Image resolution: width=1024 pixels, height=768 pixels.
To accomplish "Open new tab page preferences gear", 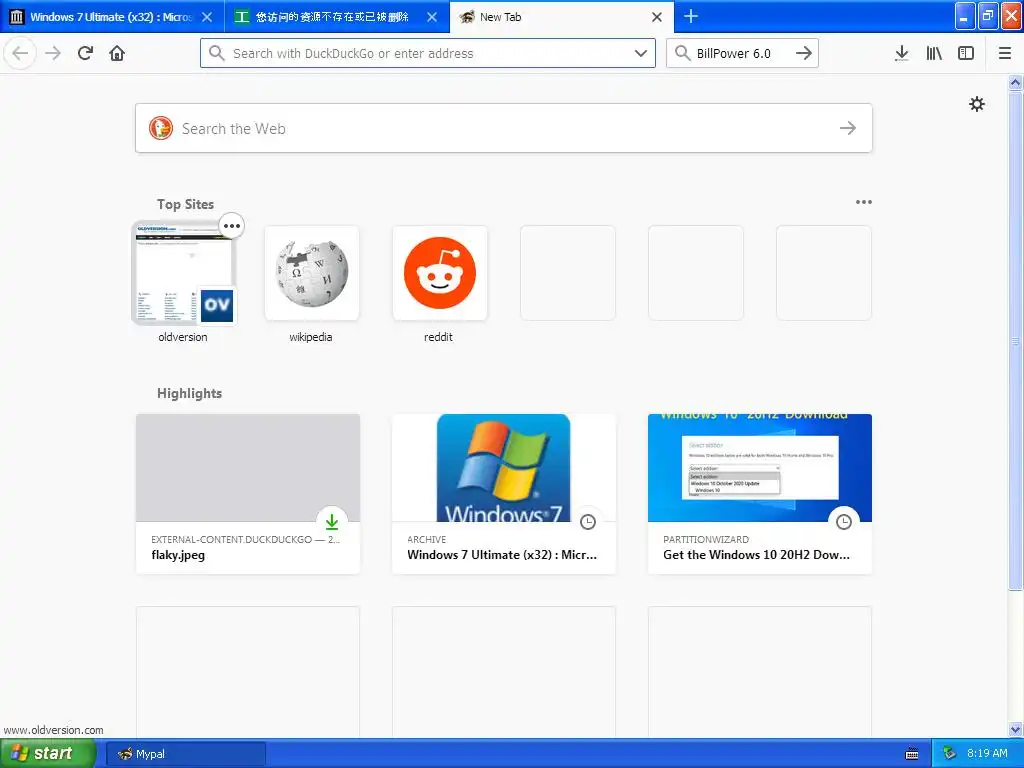I will point(977,104).
